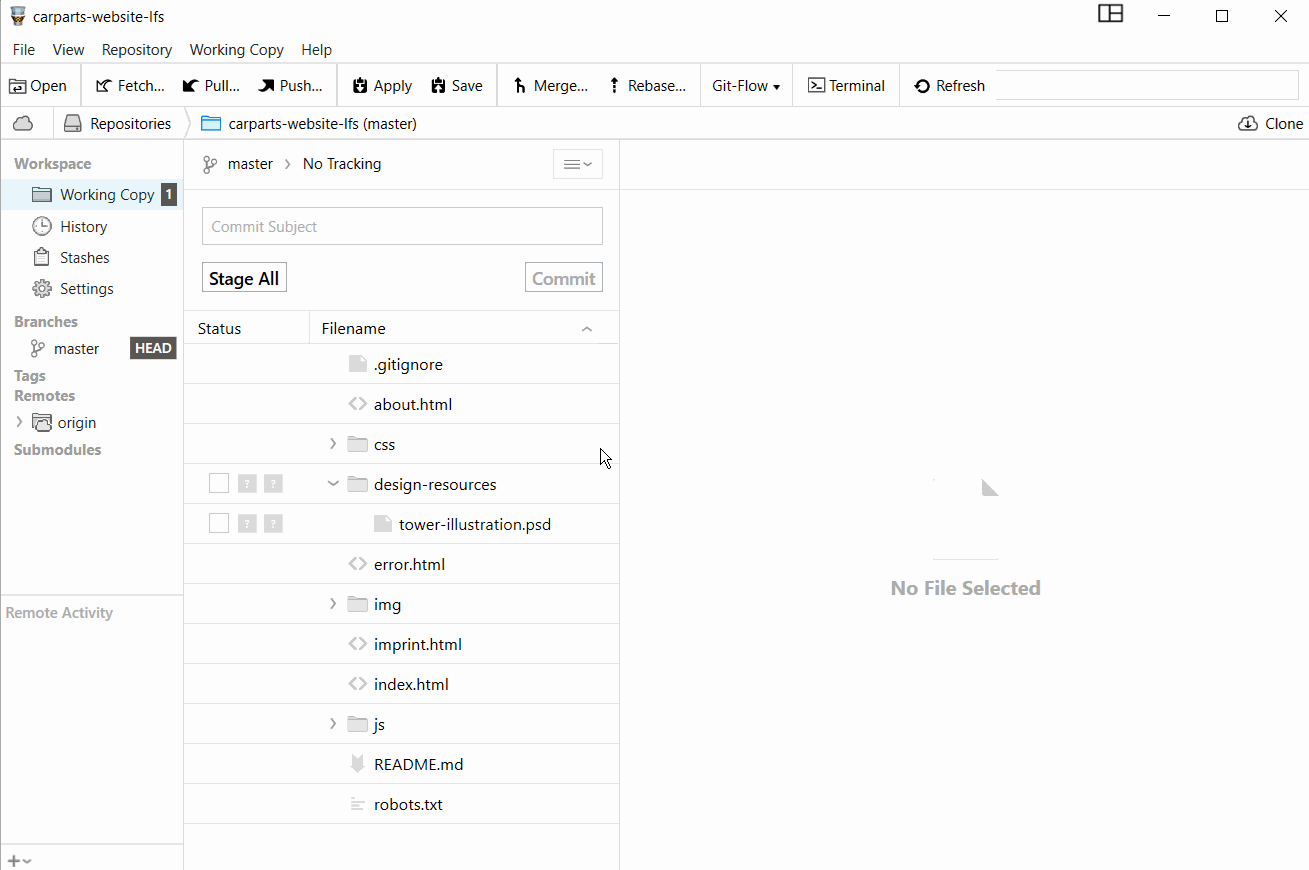This screenshot has height=870, width=1309.
Task: Open the Repository menu
Action: click(137, 50)
